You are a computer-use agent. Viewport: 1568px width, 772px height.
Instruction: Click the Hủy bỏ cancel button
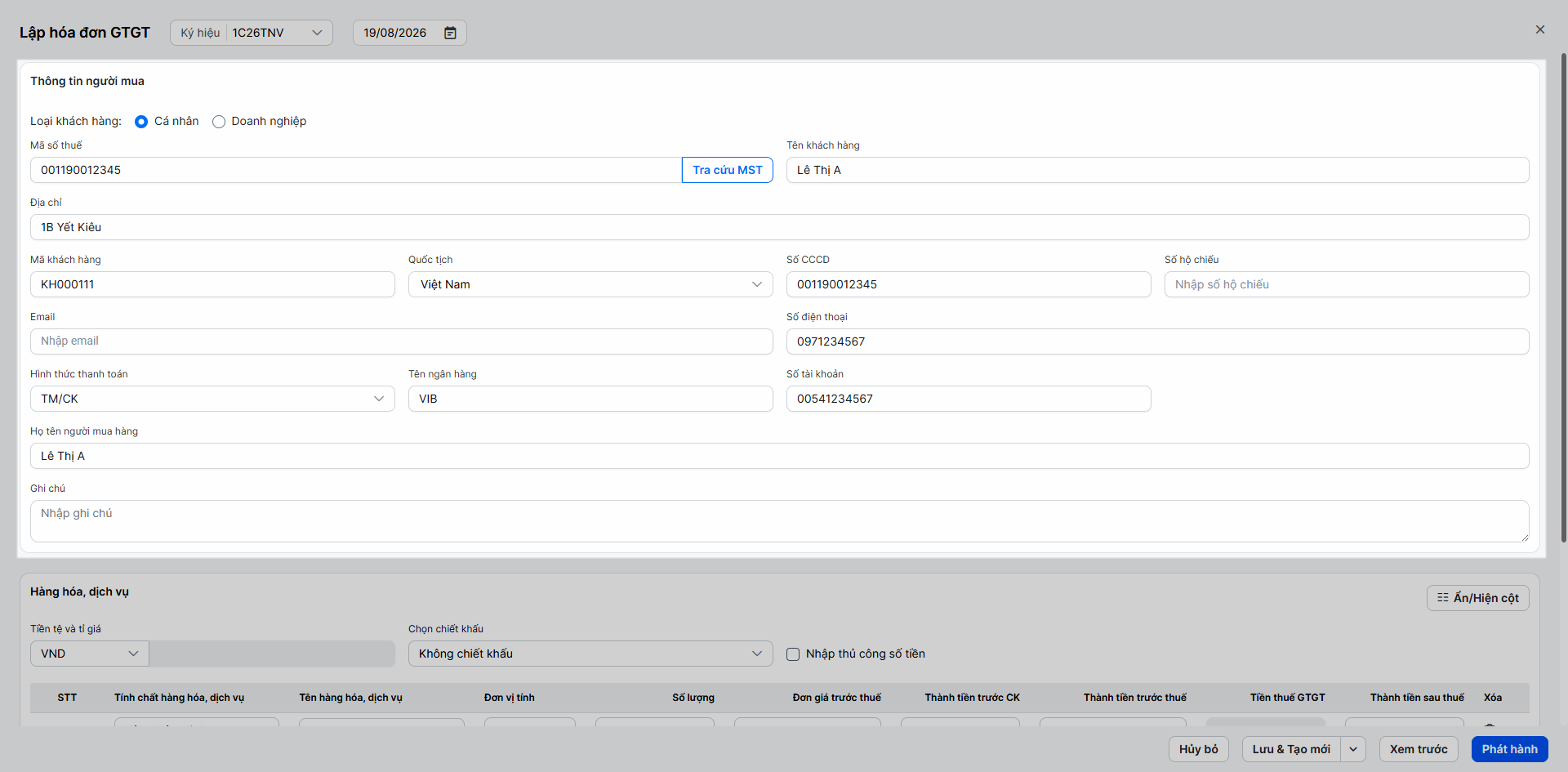1198,749
